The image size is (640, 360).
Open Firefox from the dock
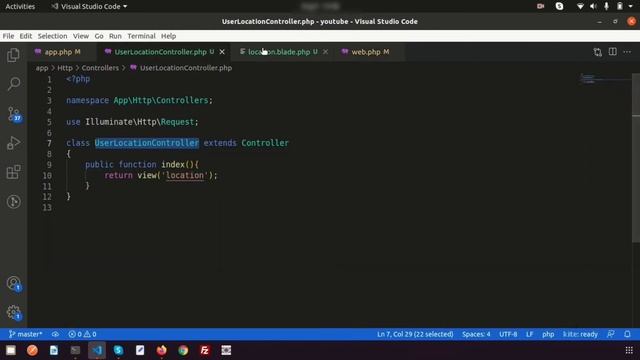tap(162, 350)
